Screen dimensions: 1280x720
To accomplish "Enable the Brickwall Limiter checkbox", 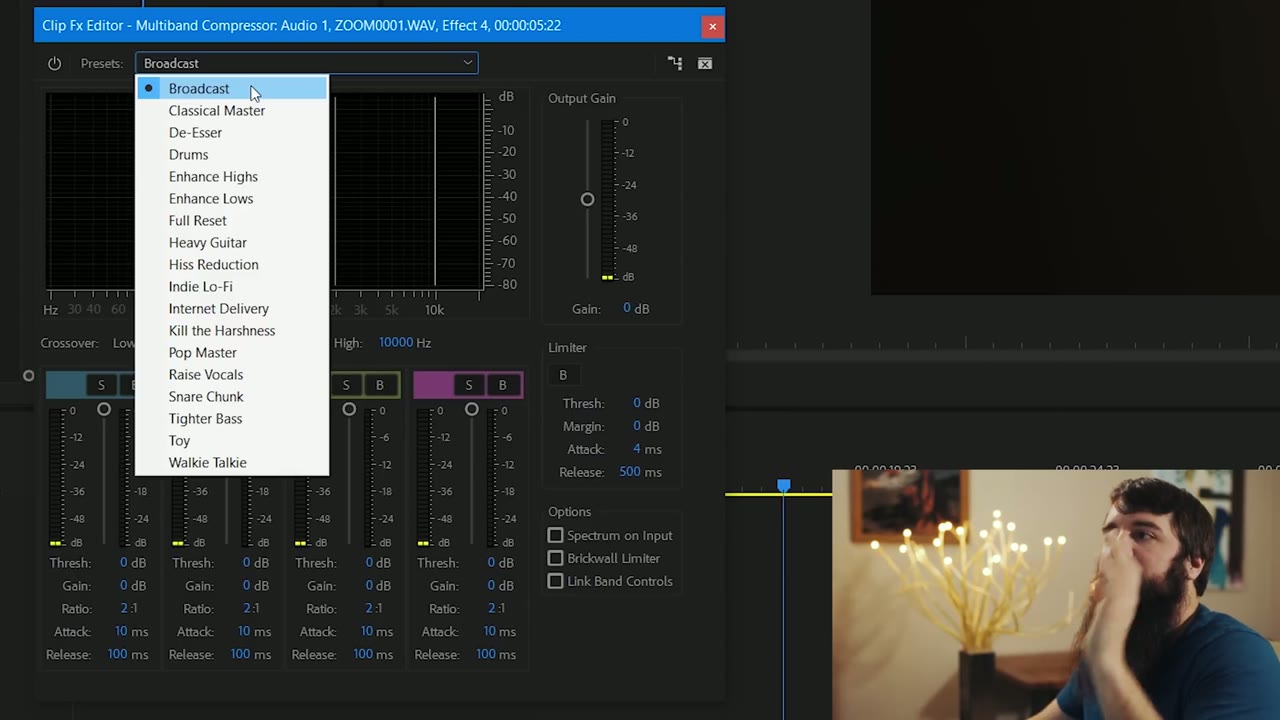I will [x=555, y=559].
